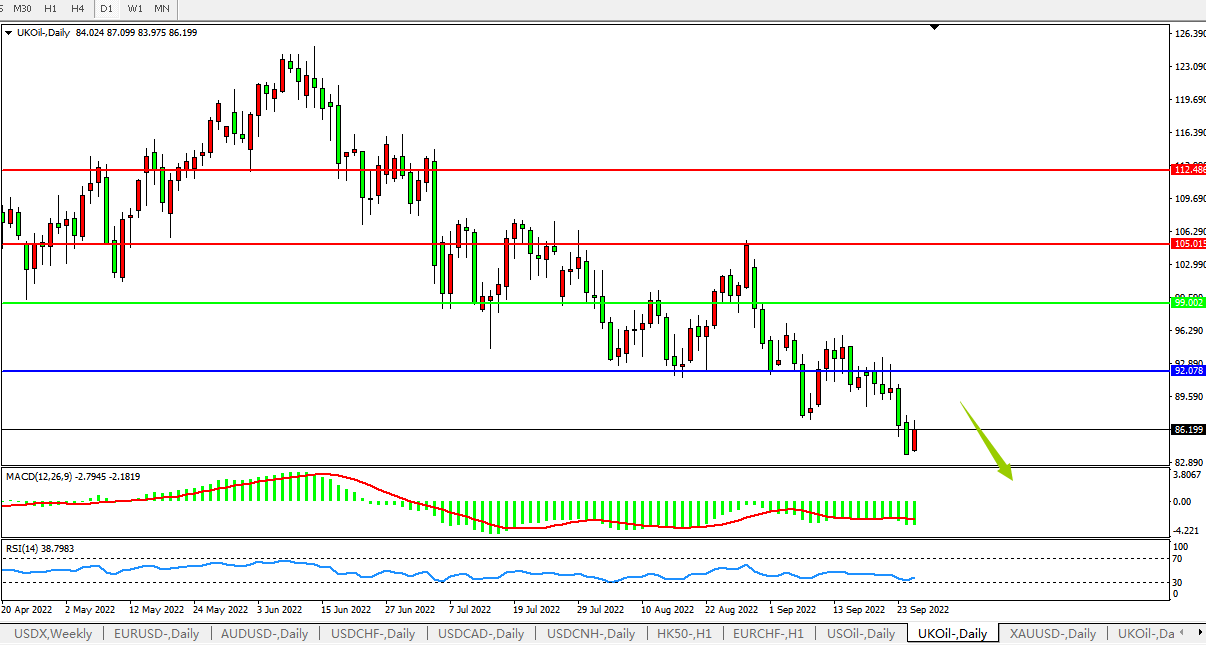Select the H1 timeframe button
The image size is (1206, 645).
click(50, 8)
